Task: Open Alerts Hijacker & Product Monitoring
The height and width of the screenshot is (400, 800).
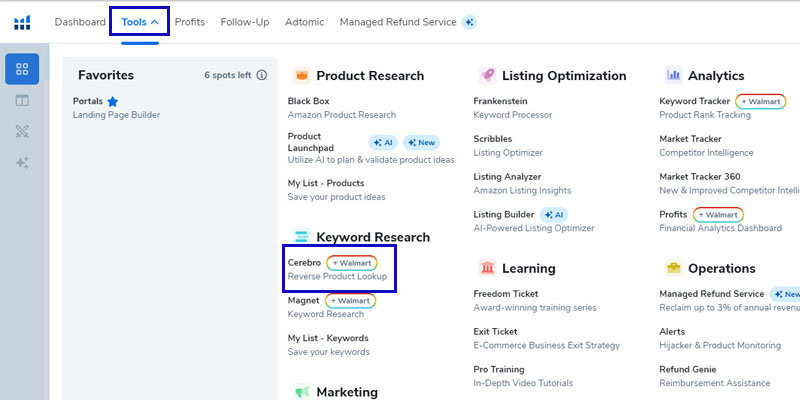Action: [x=720, y=338]
